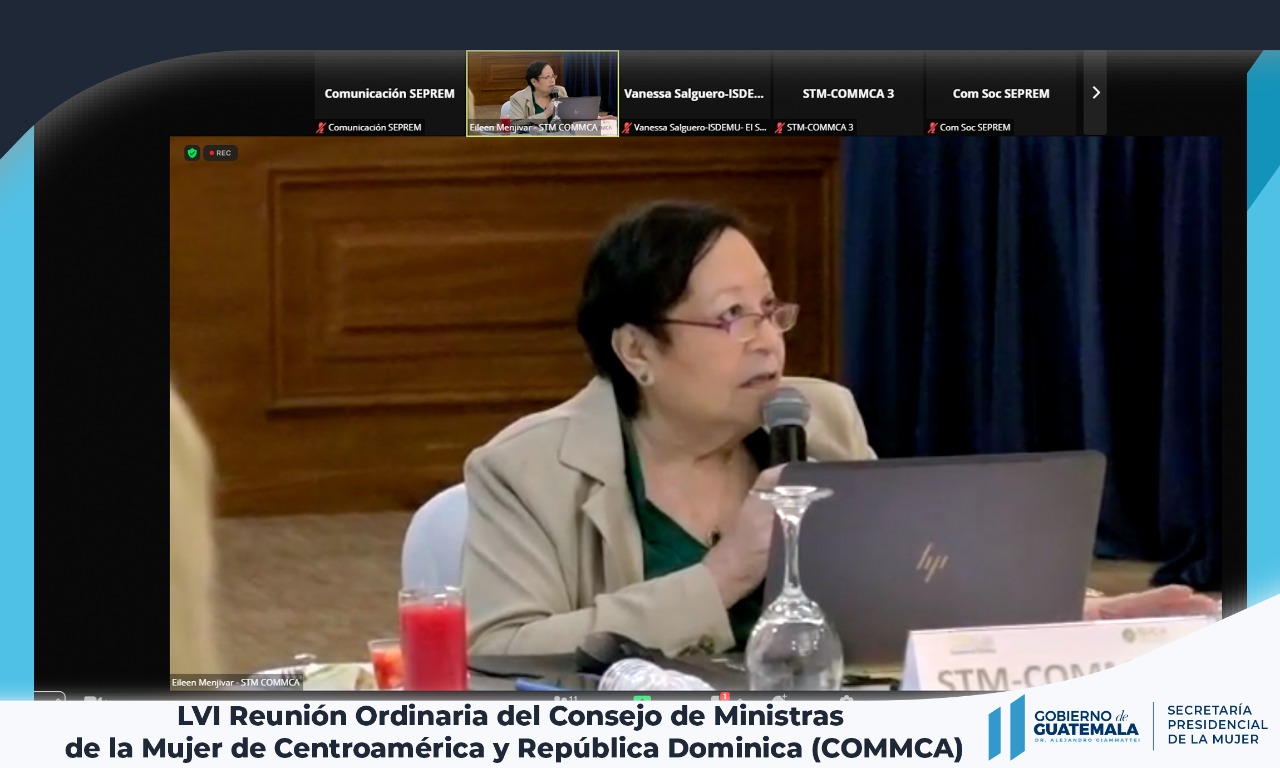Screen dimensions: 1280x768
Task: Toggle the video camera icon in bottom toolbar
Action: (92, 697)
